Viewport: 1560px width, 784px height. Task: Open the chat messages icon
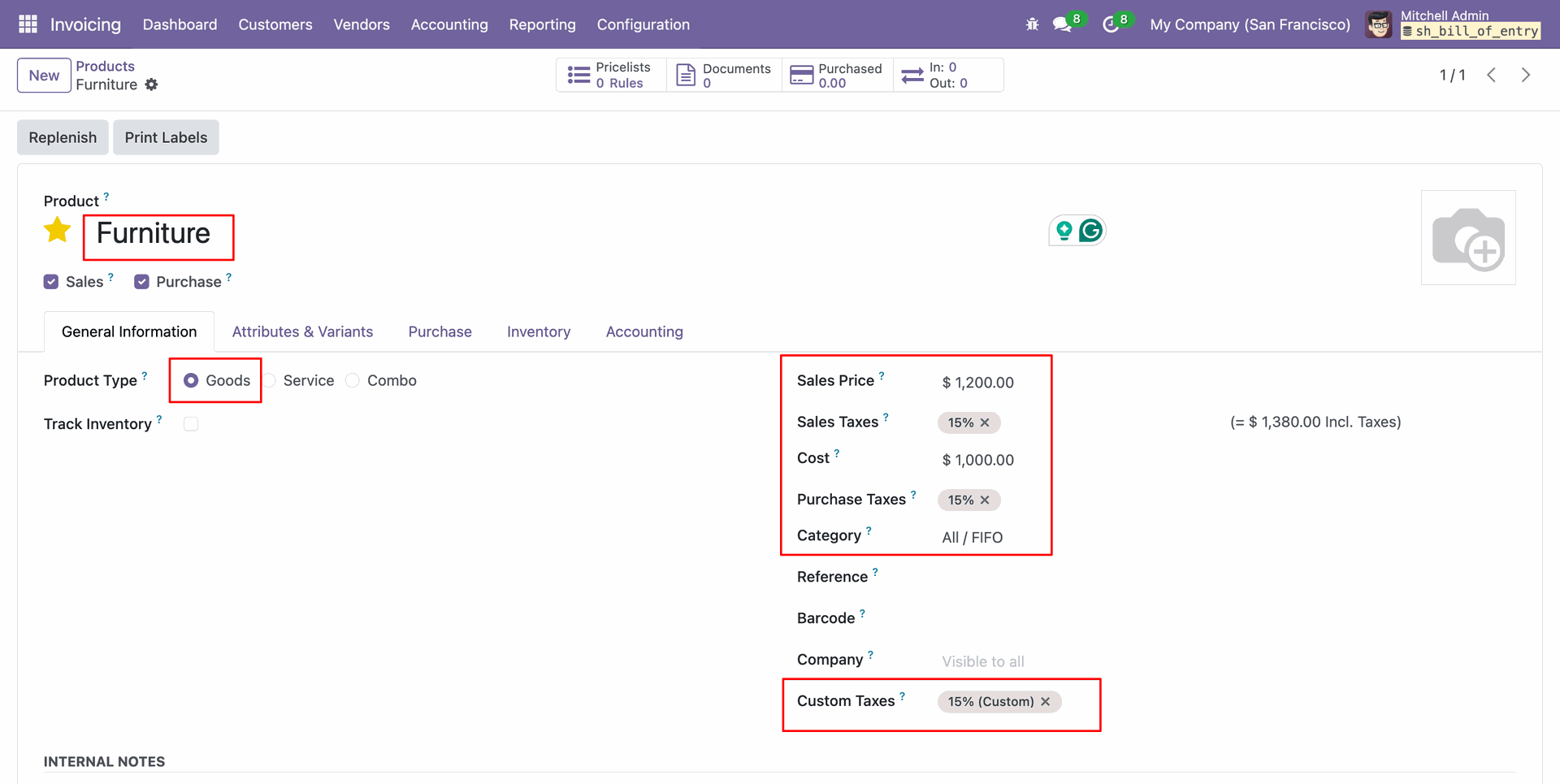click(x=1061, y=24)
